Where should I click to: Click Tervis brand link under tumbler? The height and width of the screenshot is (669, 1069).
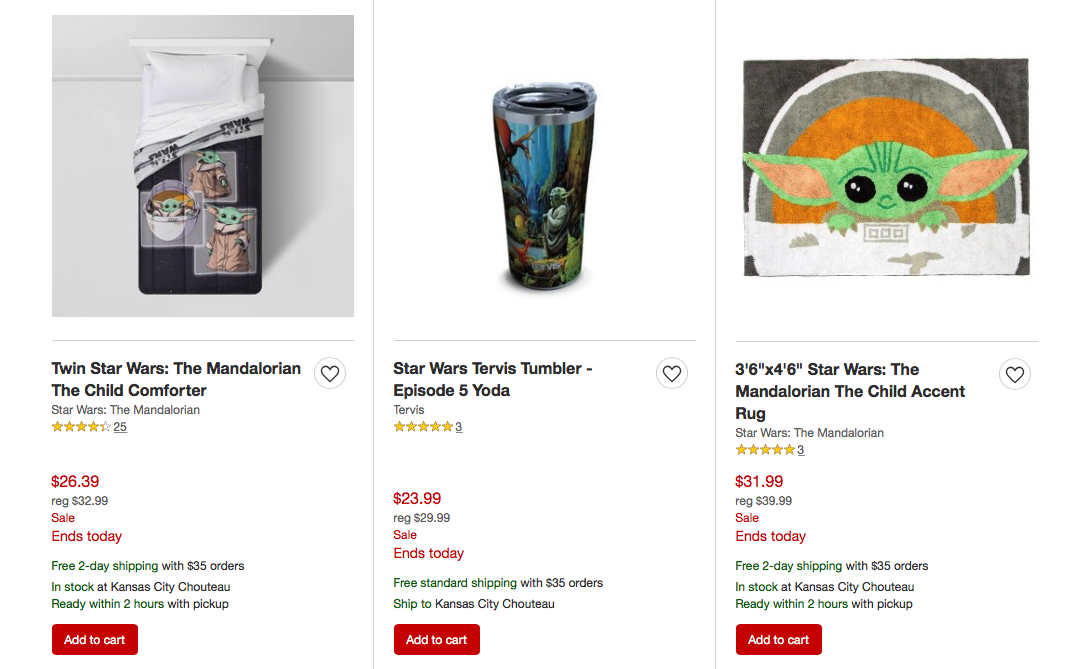409,410
